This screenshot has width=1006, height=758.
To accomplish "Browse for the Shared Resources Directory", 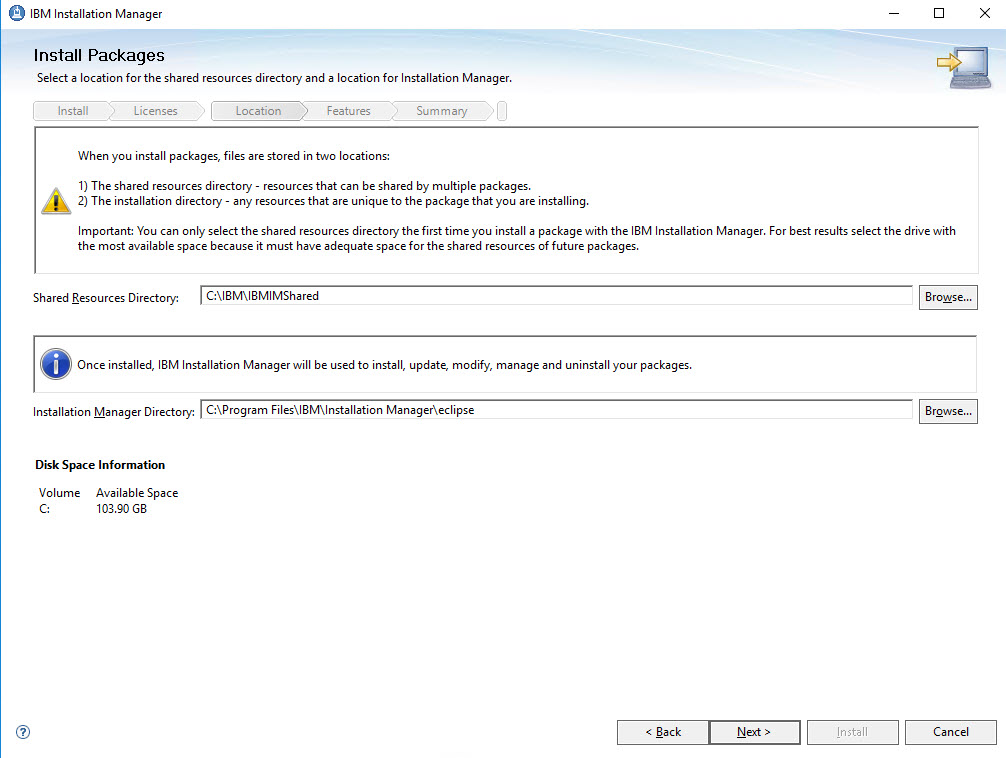I will [x=947, y=297].
